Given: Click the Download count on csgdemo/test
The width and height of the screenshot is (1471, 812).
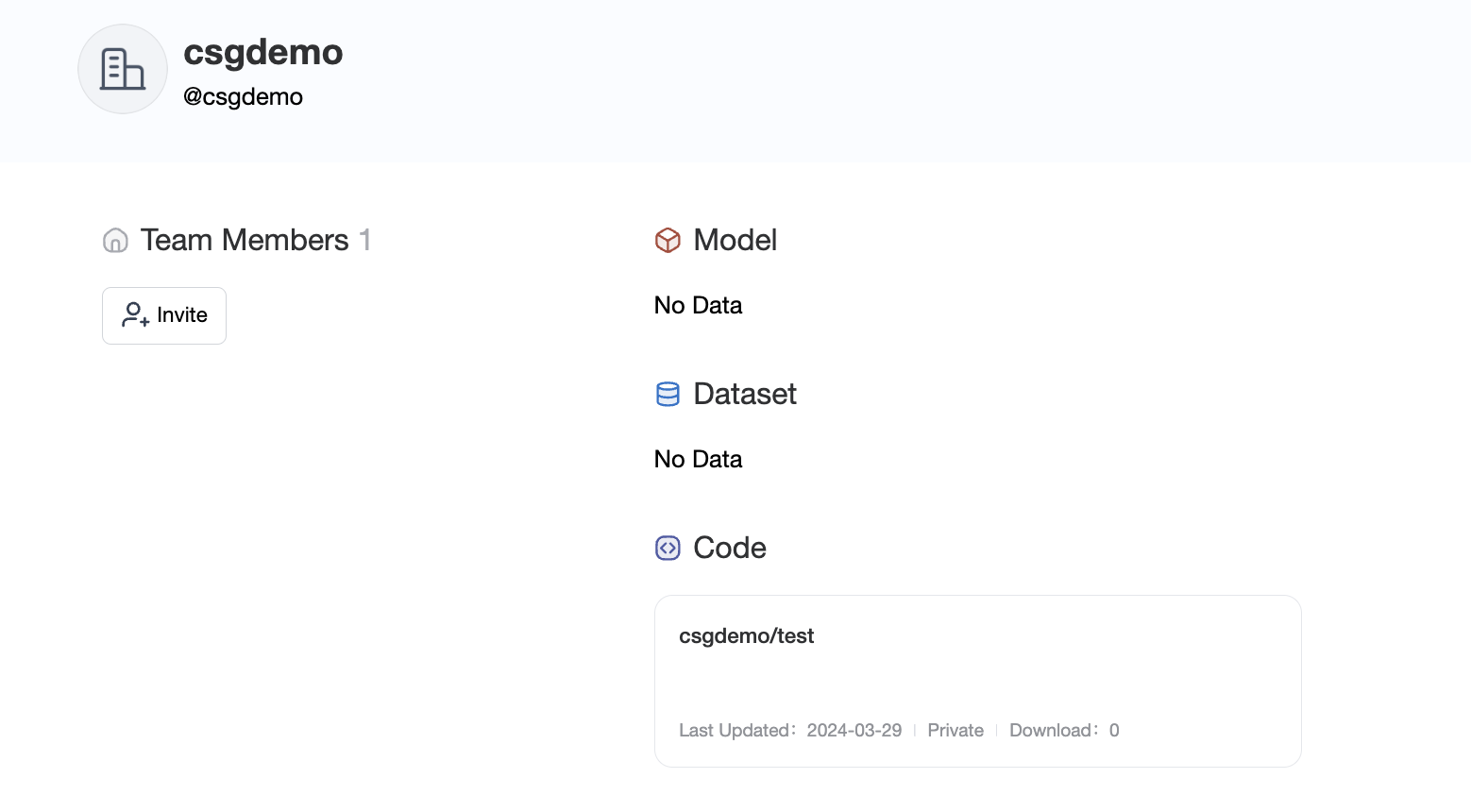Looking at the screenshot, I should pyautogui.click(x=1064, y=730).
